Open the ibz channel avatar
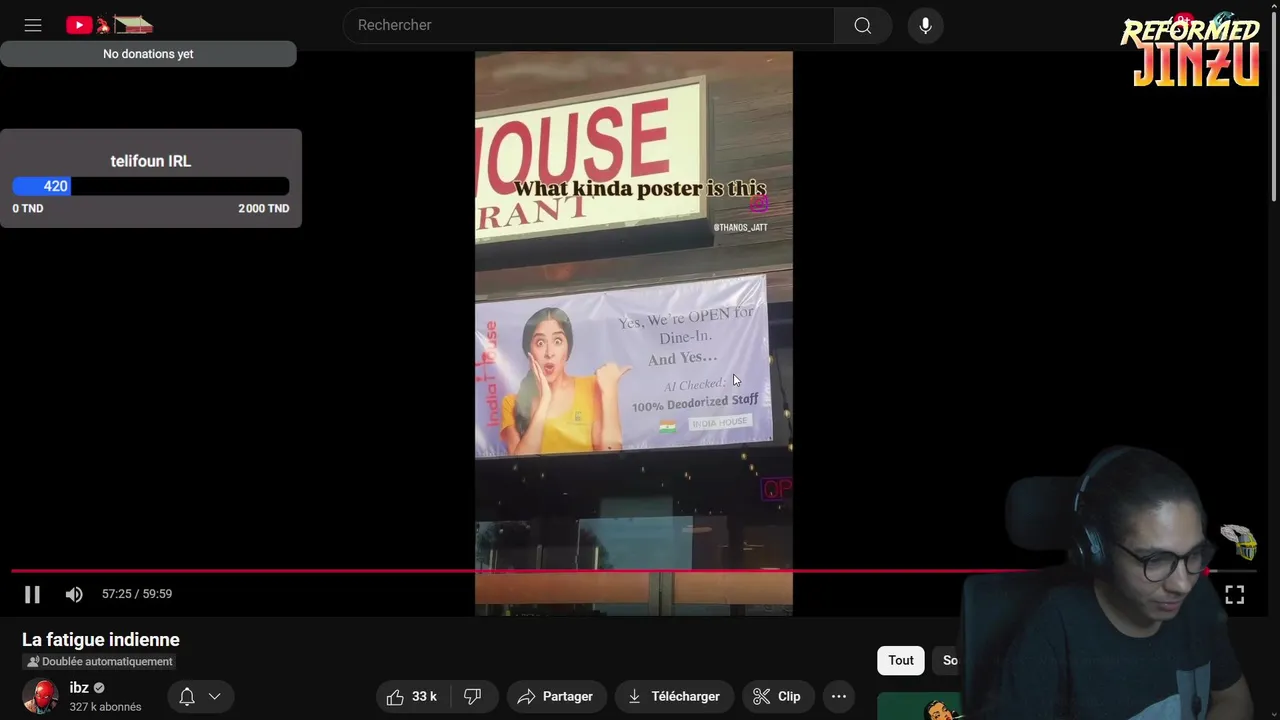Screen dimensions: 1280x720 40,696
